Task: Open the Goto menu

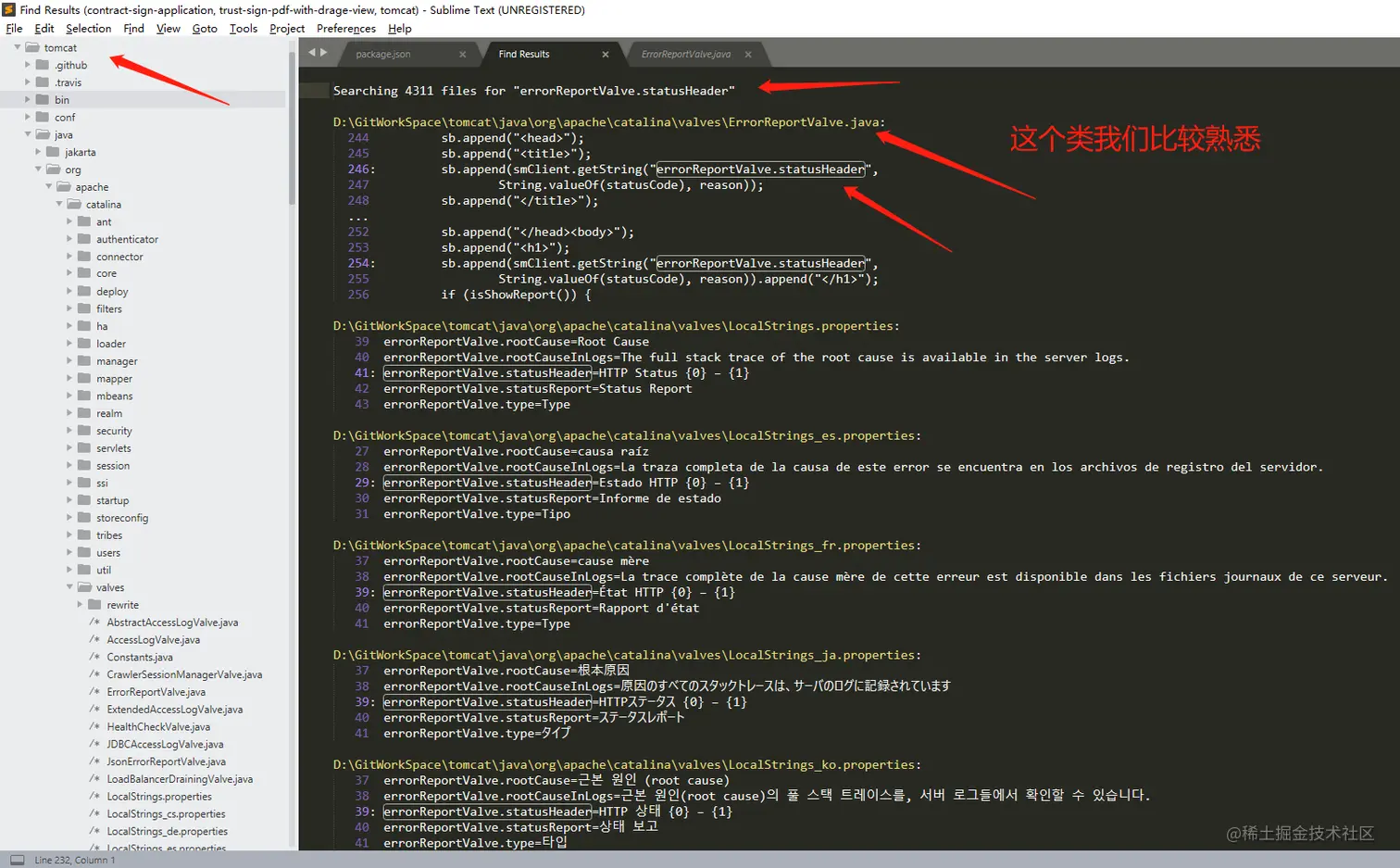Action: (x=205, y=29)
